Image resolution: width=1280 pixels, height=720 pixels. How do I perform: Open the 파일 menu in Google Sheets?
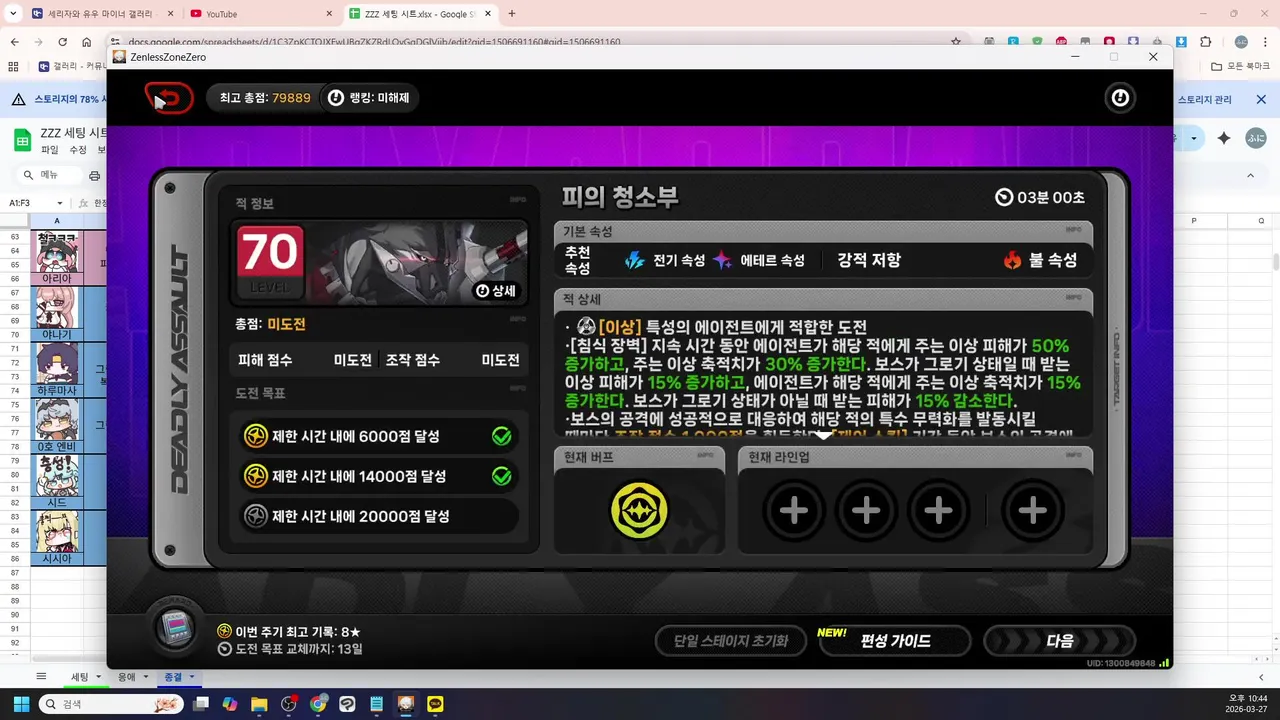(50, 150)
